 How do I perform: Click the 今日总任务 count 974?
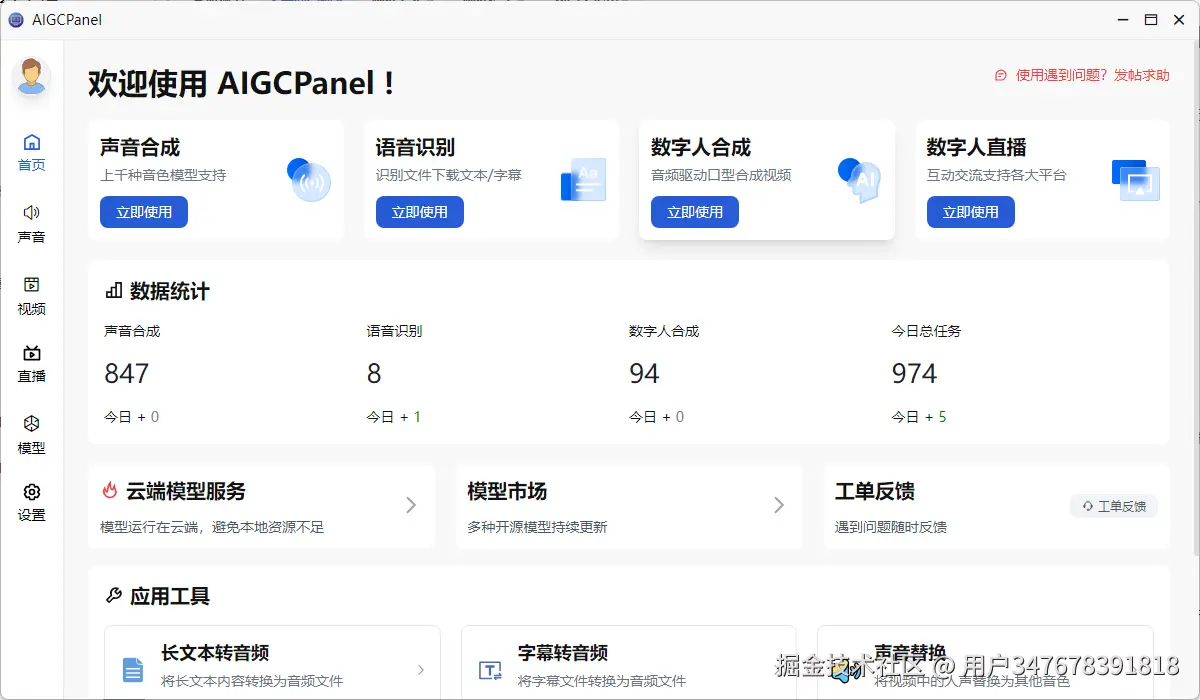click(x=914, y=374)
